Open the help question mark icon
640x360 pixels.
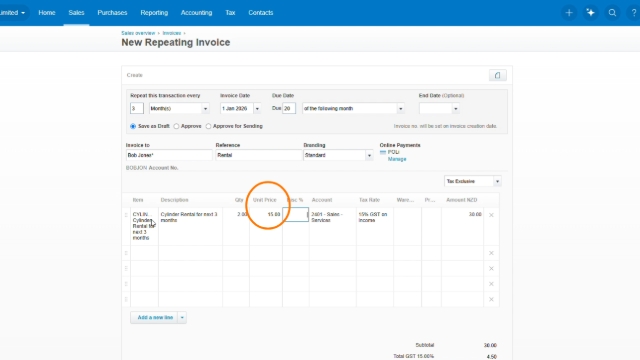[x=633, y=13]
